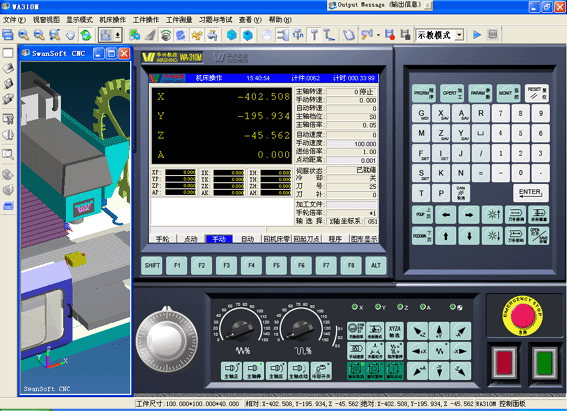This screenshot has height=411, width=567.
Task: Click the green rotate view toolbar icon
Action: pos(86,35)
